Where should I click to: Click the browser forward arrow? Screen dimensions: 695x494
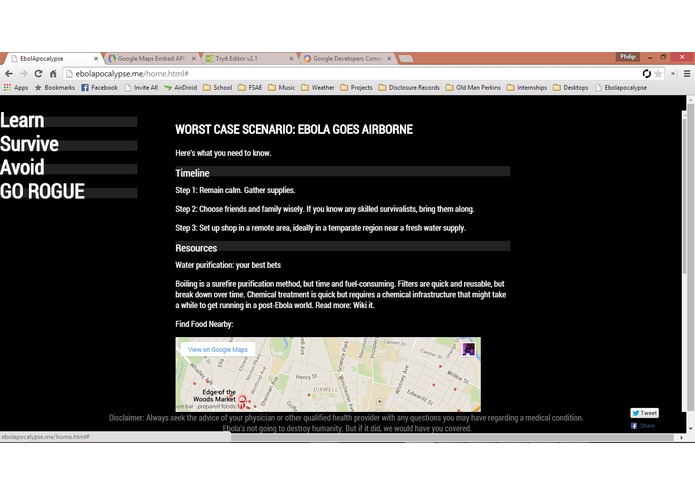coord(23,74)
